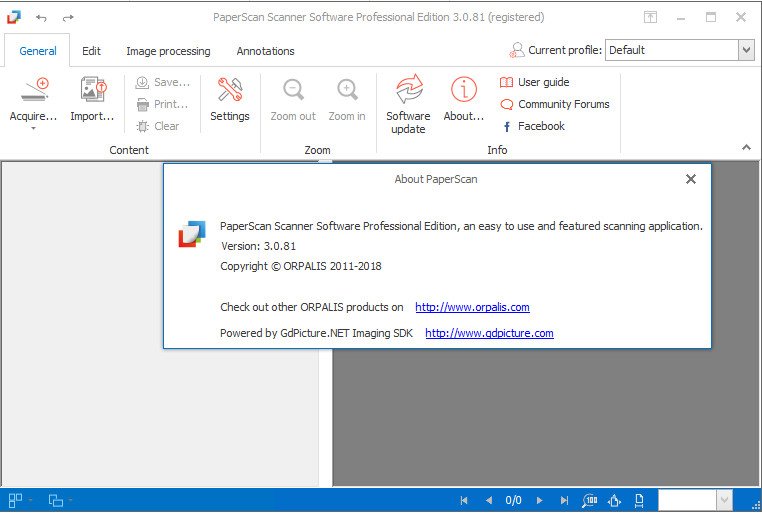Image resolution: width=762 pixels, height=513 pixels.
Task: Click the Save button in Content group
Action: [162, 82]
